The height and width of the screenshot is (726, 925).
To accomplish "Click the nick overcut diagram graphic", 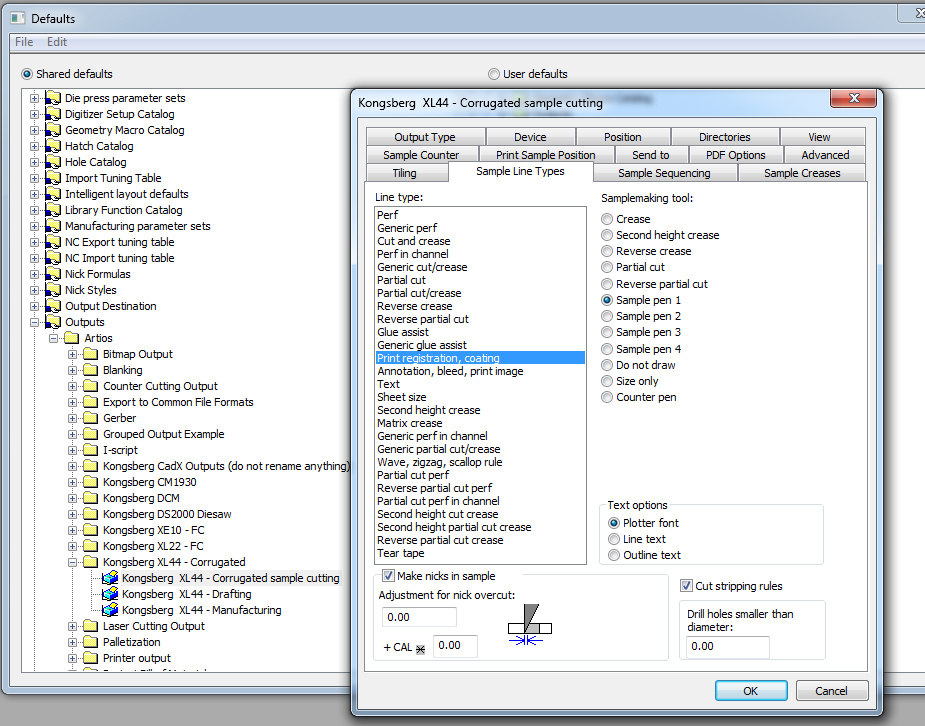I will coord(530,625).
